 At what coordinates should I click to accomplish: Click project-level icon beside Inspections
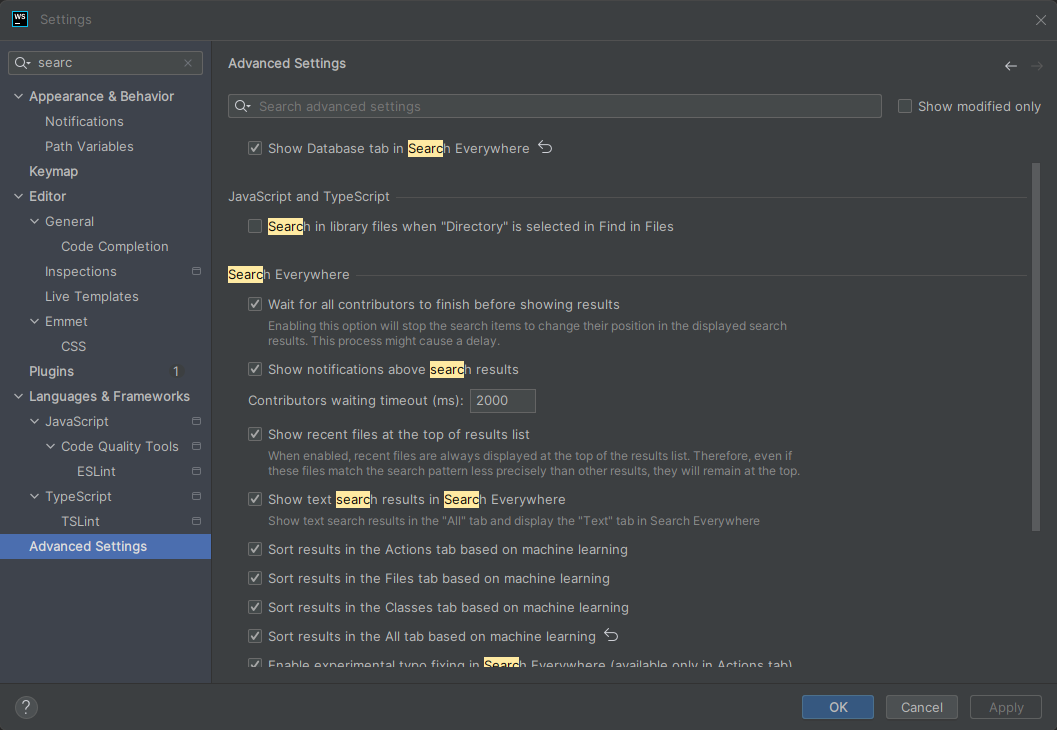tap(196, 272)
